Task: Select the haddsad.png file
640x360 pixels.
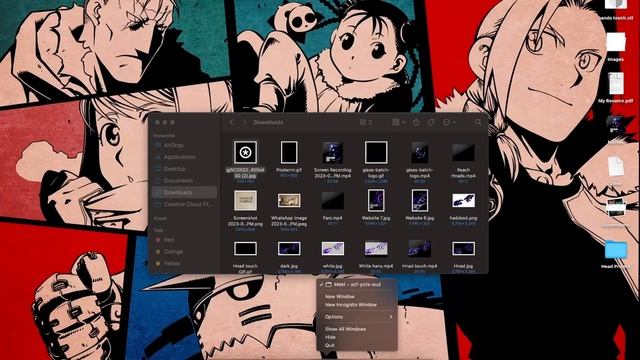Action: click(463, 200)
